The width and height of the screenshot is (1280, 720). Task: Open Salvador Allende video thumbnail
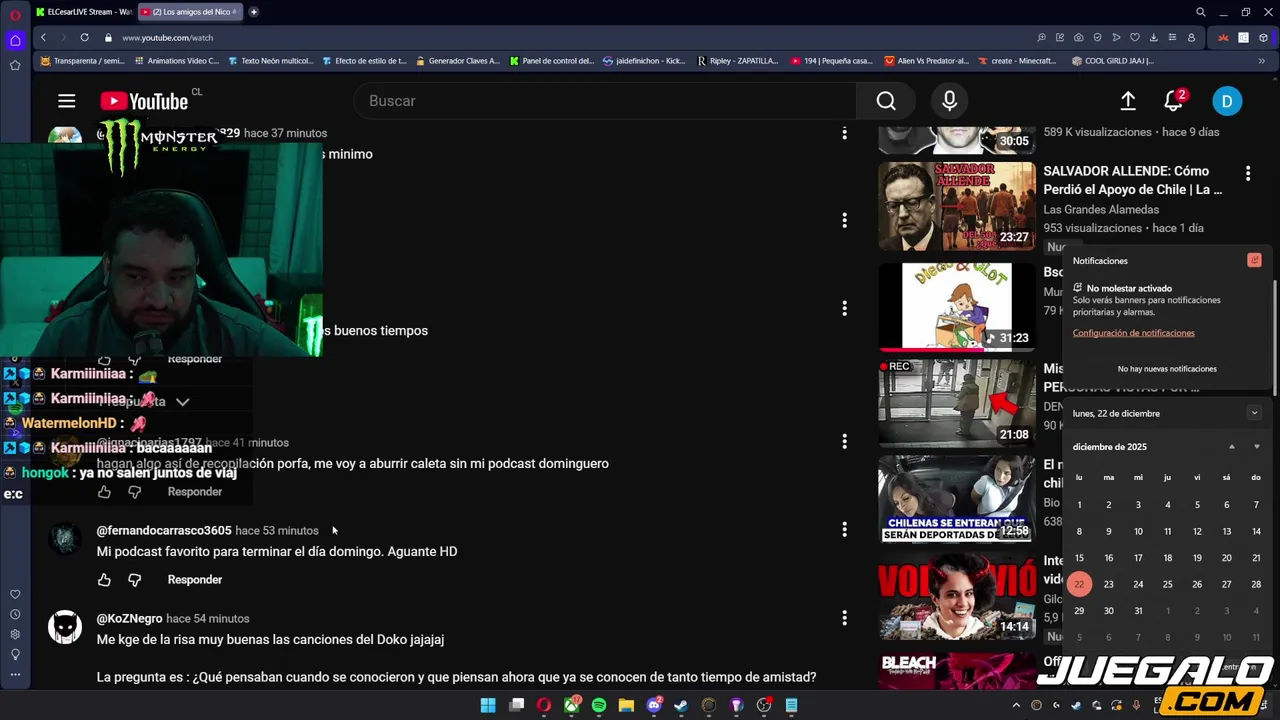[x=957, y=206]
